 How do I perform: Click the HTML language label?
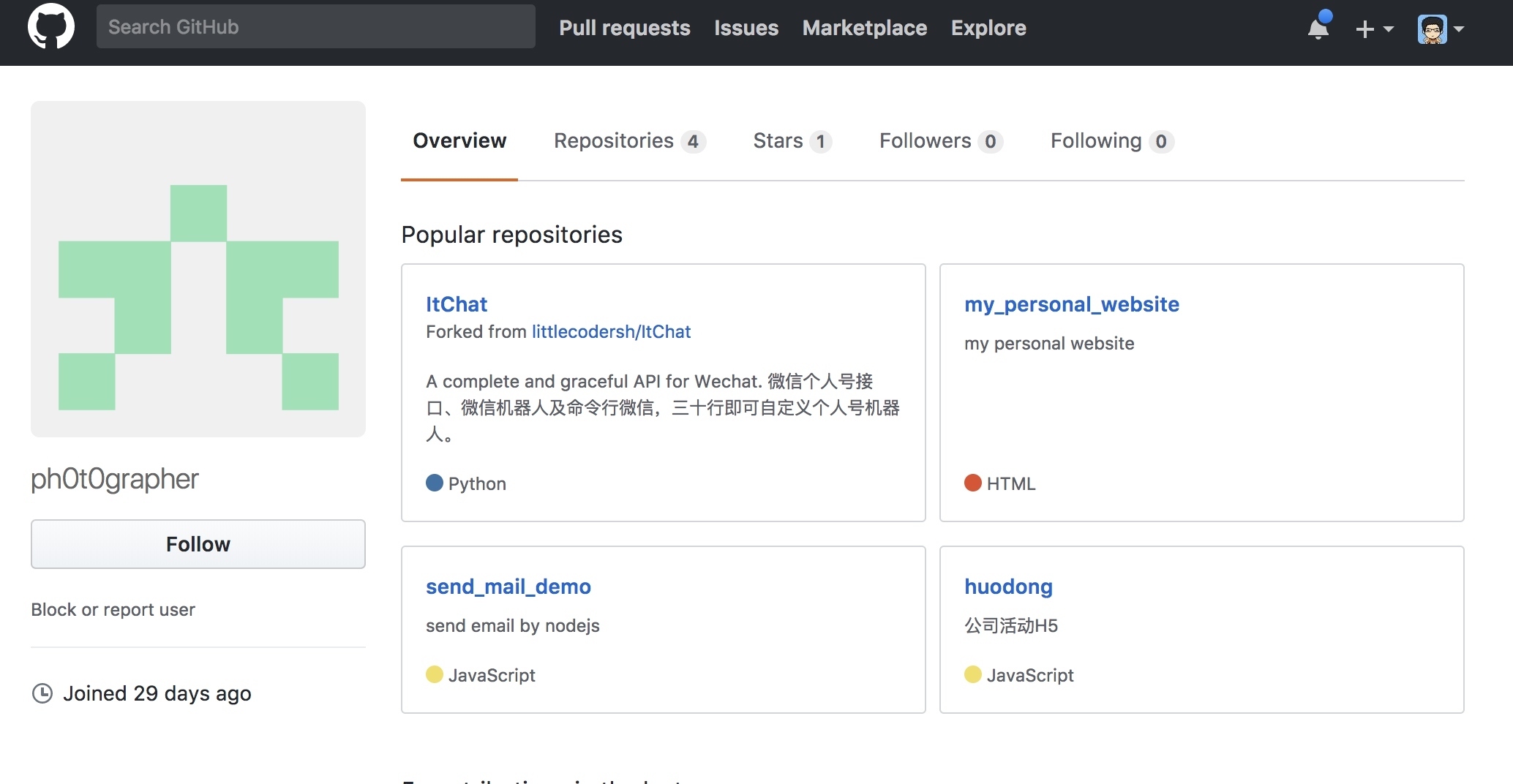click(x=1011, y=483)
